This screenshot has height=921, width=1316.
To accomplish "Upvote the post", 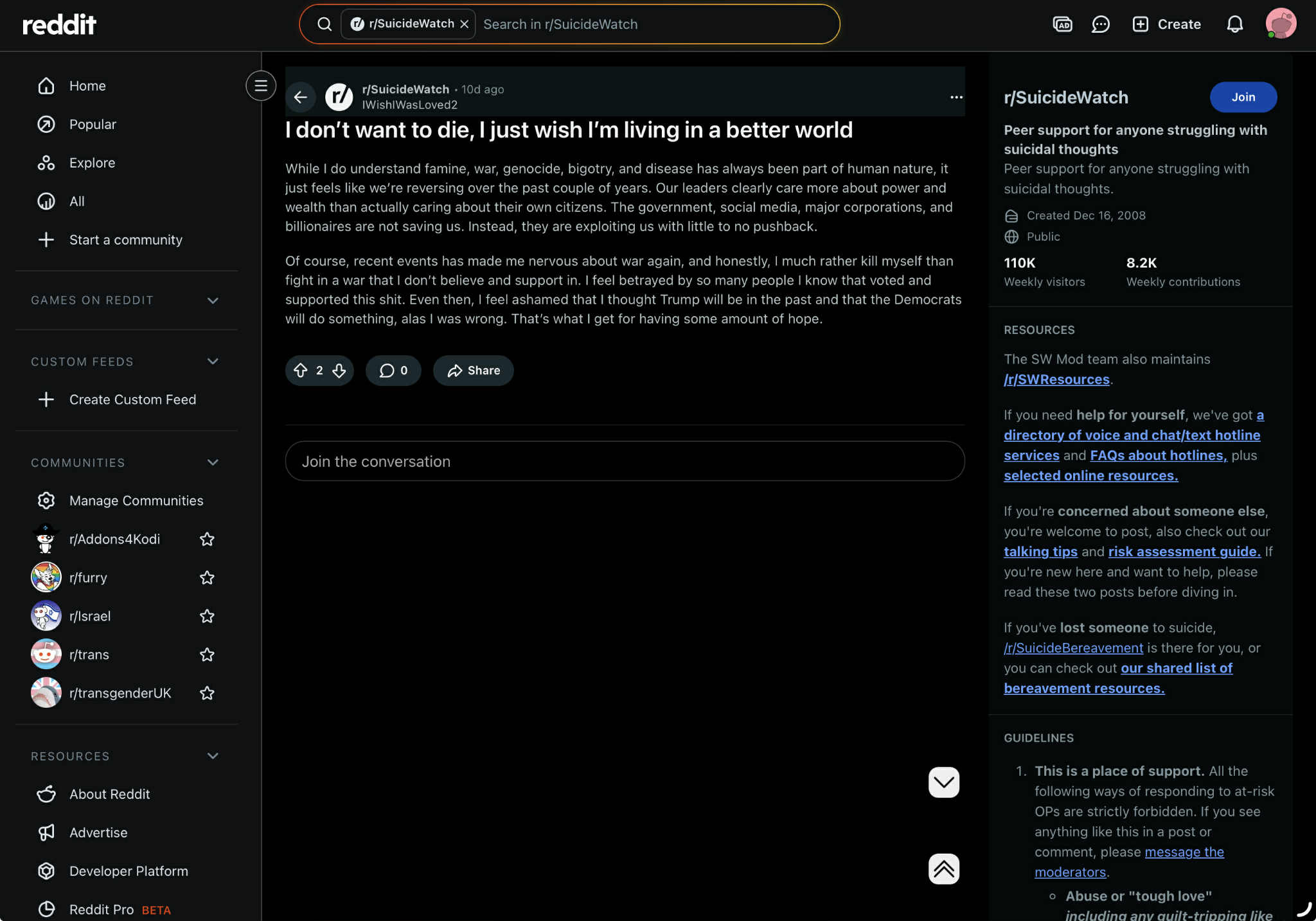I will [x=300, y=371].
